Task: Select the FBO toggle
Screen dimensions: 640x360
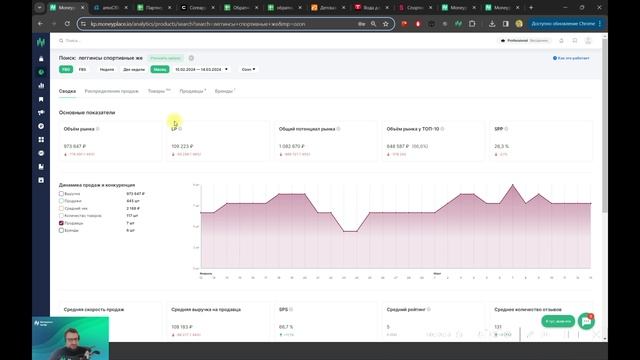Action: [x=66, y=69]
